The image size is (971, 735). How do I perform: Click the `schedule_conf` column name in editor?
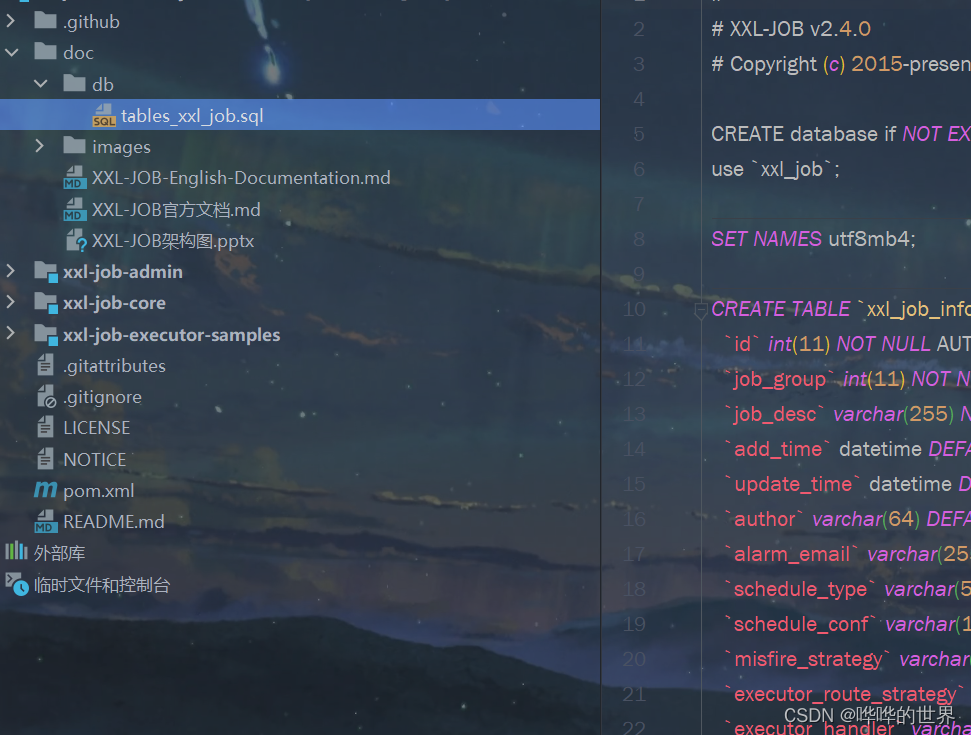pyautogui.click(x=801, y=624)
